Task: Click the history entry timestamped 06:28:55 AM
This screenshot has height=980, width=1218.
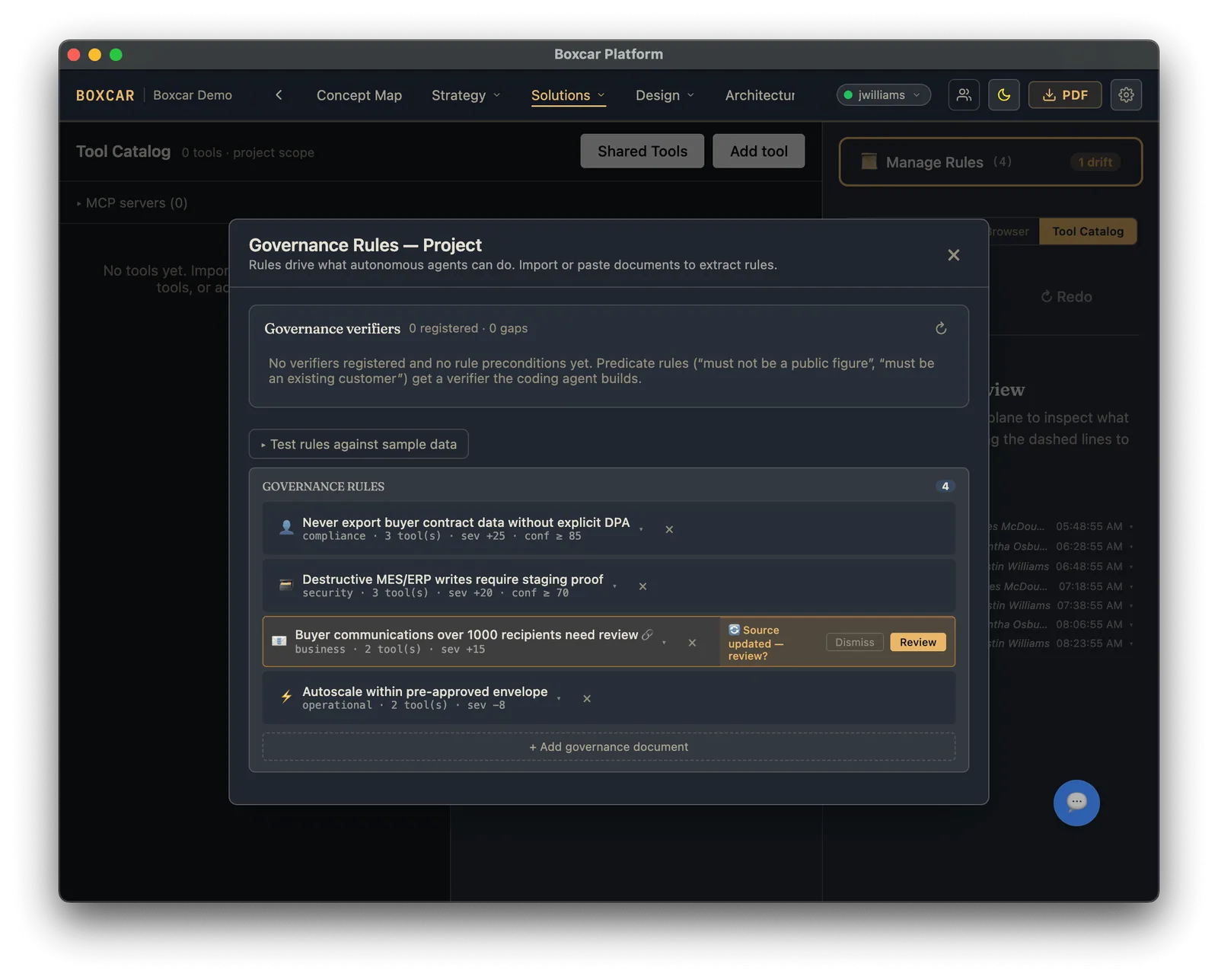Action: pyautogui.click(x=1059, y=546)
